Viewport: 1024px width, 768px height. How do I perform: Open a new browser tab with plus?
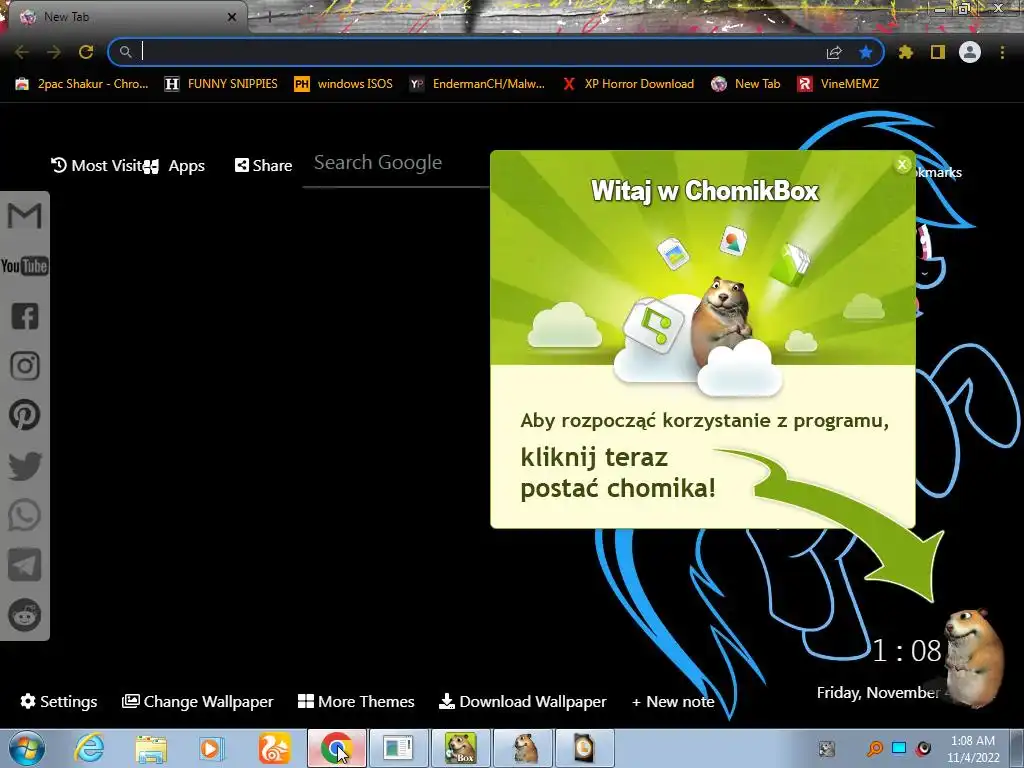[269, 17]
